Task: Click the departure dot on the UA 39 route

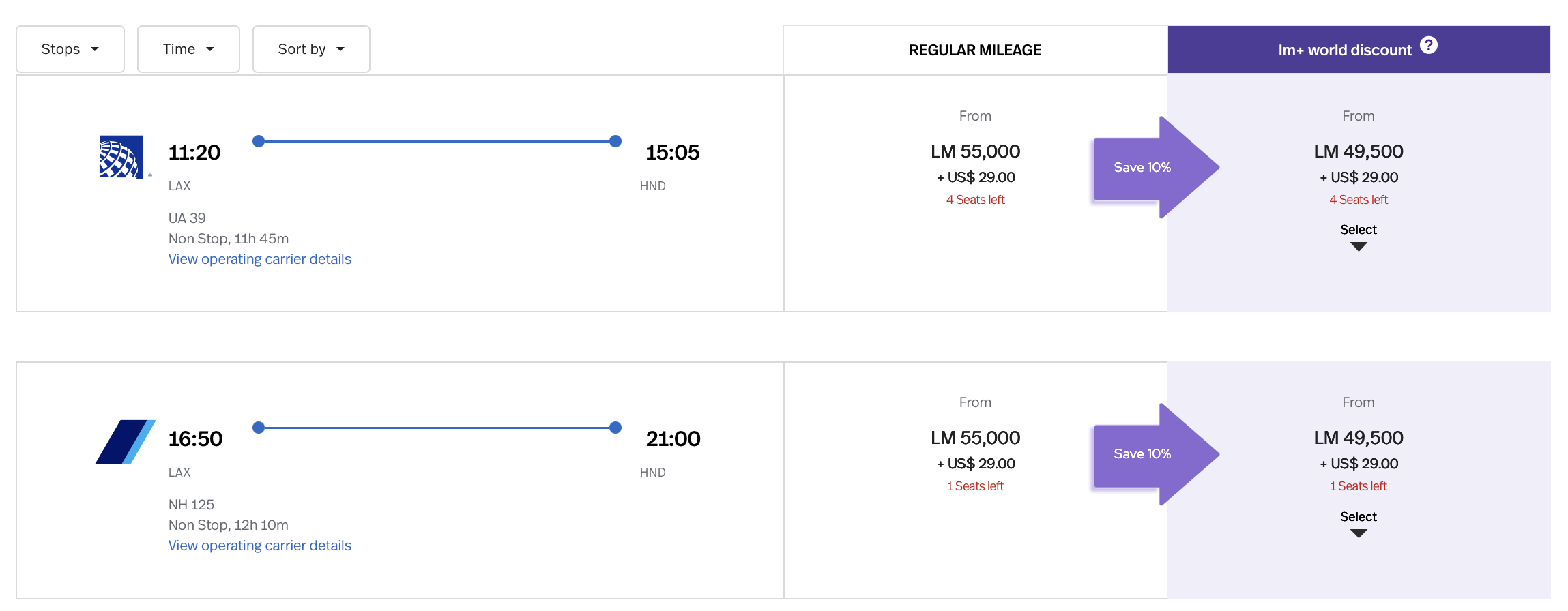Action: pos(258,141)
